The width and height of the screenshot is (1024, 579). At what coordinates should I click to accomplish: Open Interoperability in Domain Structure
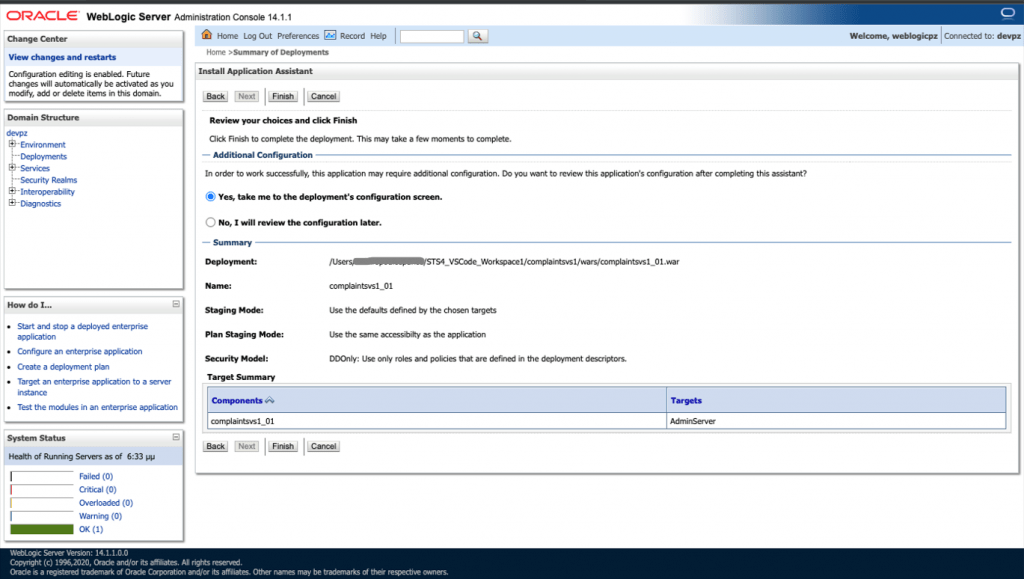click(47, 192)
